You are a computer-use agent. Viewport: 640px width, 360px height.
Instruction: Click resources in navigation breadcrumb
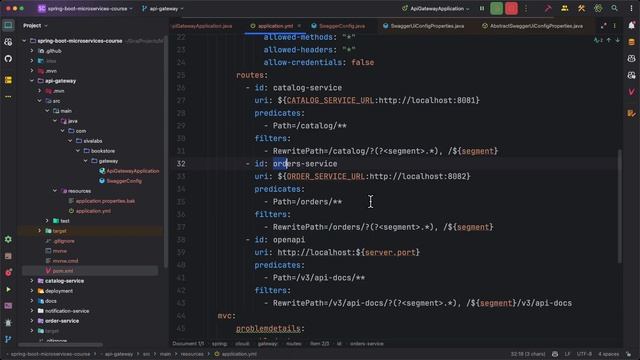click(192, 354)
